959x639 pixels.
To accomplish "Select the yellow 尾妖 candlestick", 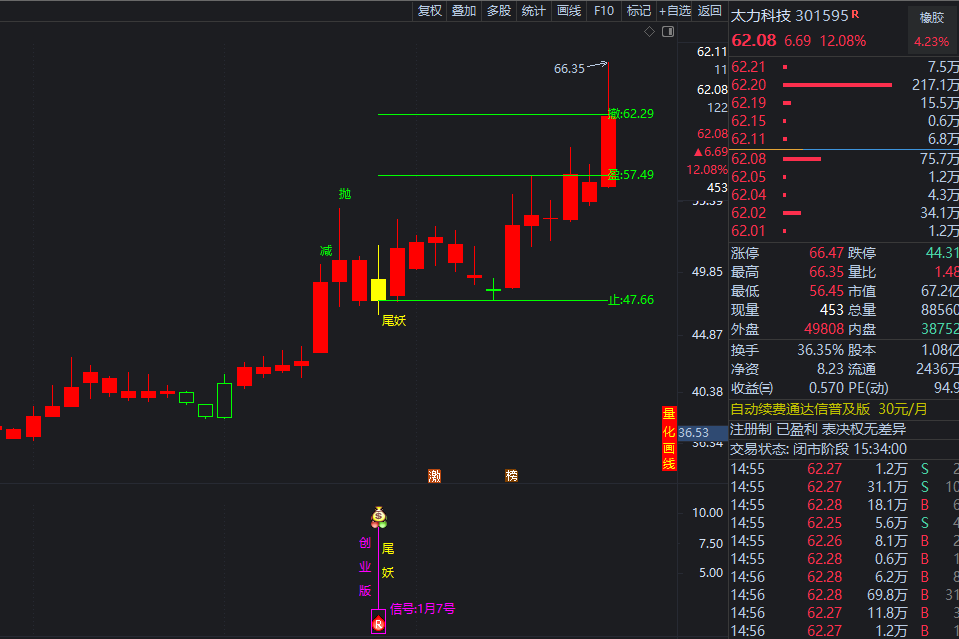I will point(378,289).
